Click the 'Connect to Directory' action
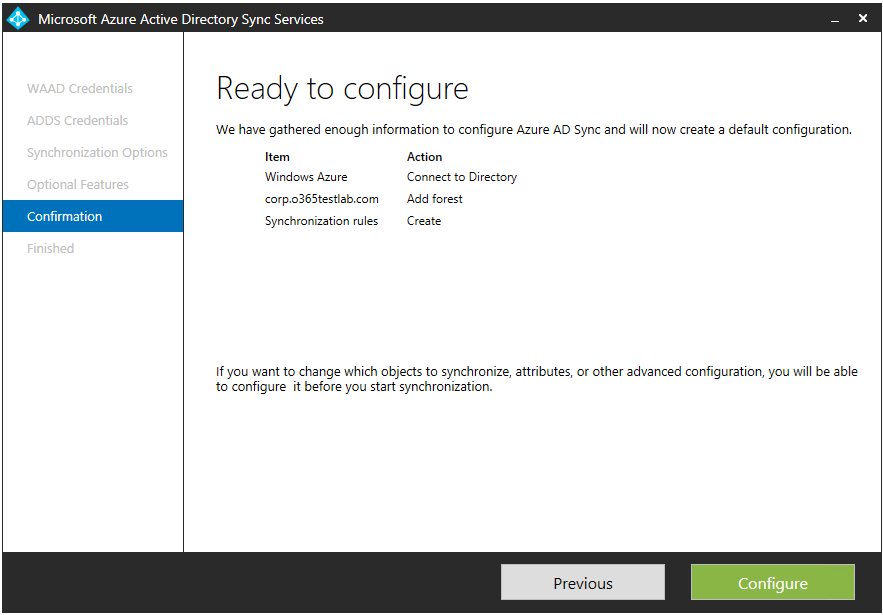 (x=462, y=177)
